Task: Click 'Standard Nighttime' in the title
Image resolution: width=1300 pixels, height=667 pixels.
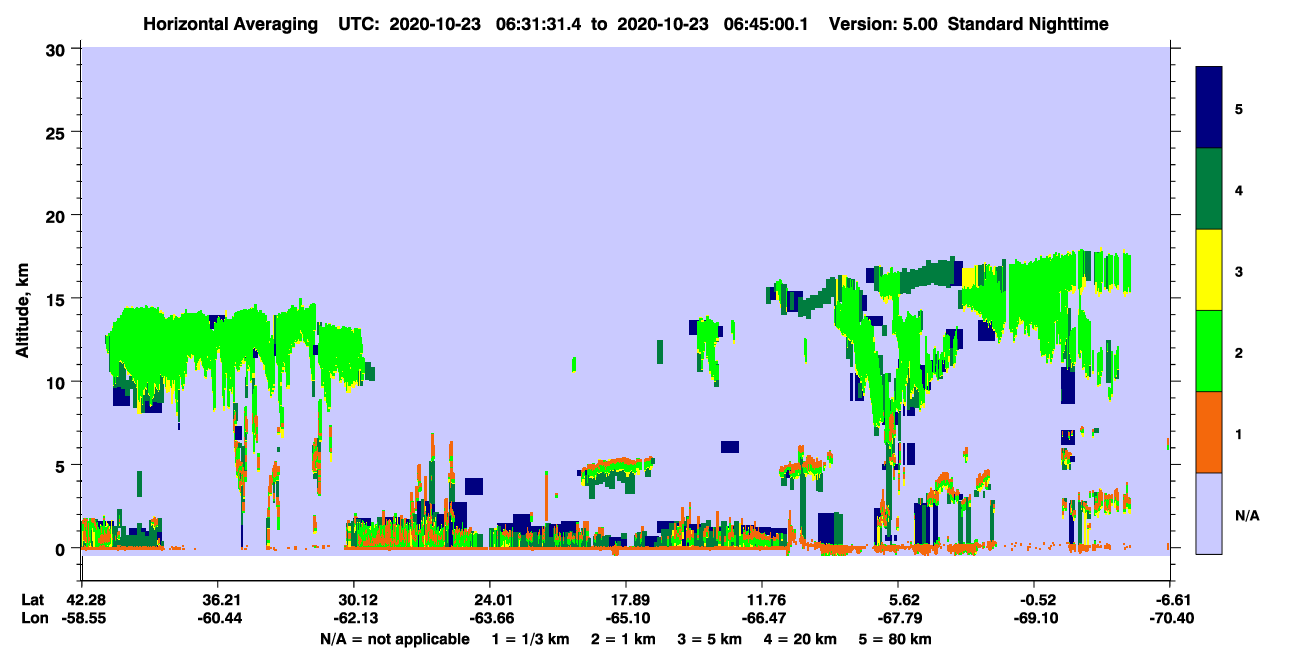Action: 1028,24
